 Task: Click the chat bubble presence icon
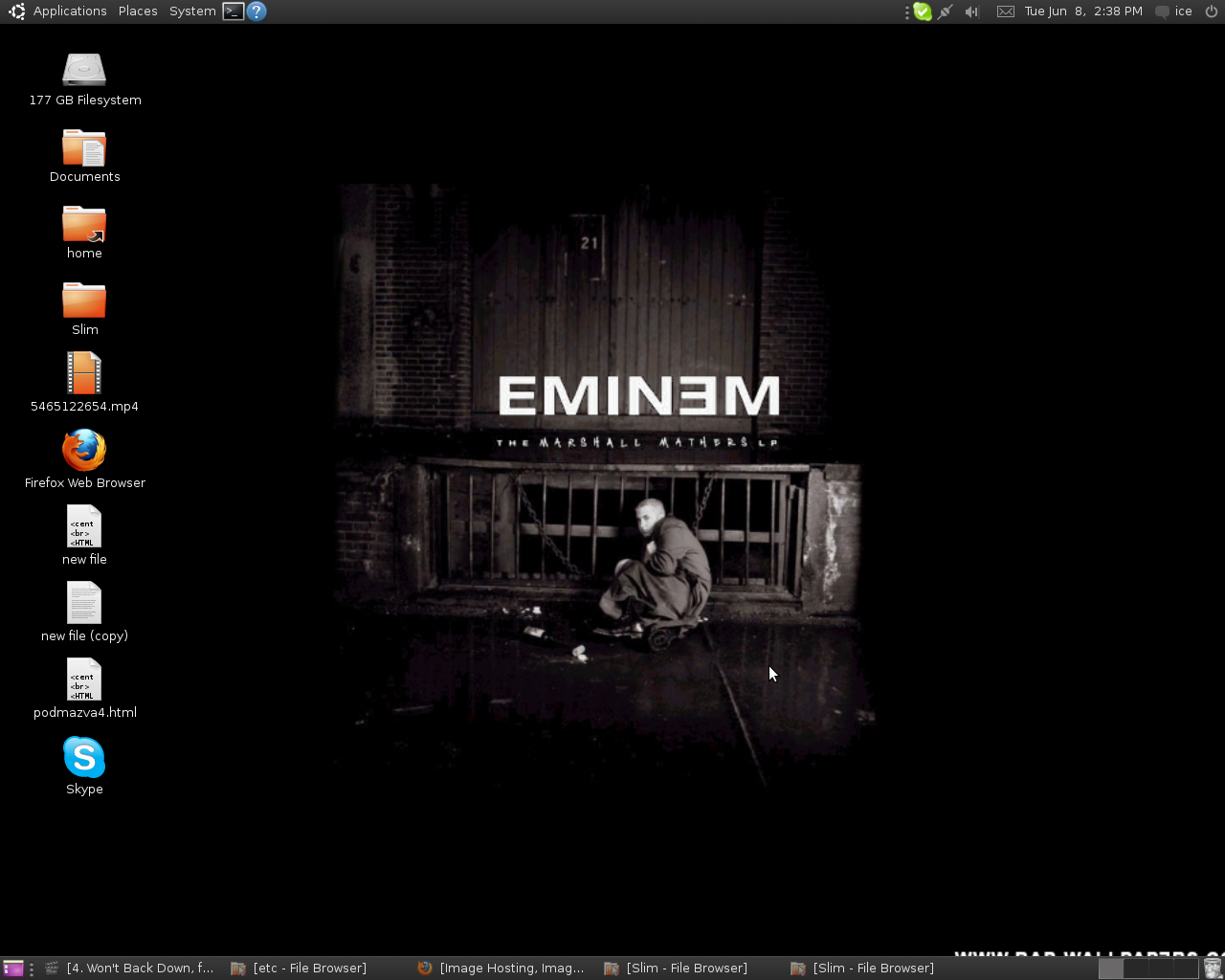[1162, 11]
